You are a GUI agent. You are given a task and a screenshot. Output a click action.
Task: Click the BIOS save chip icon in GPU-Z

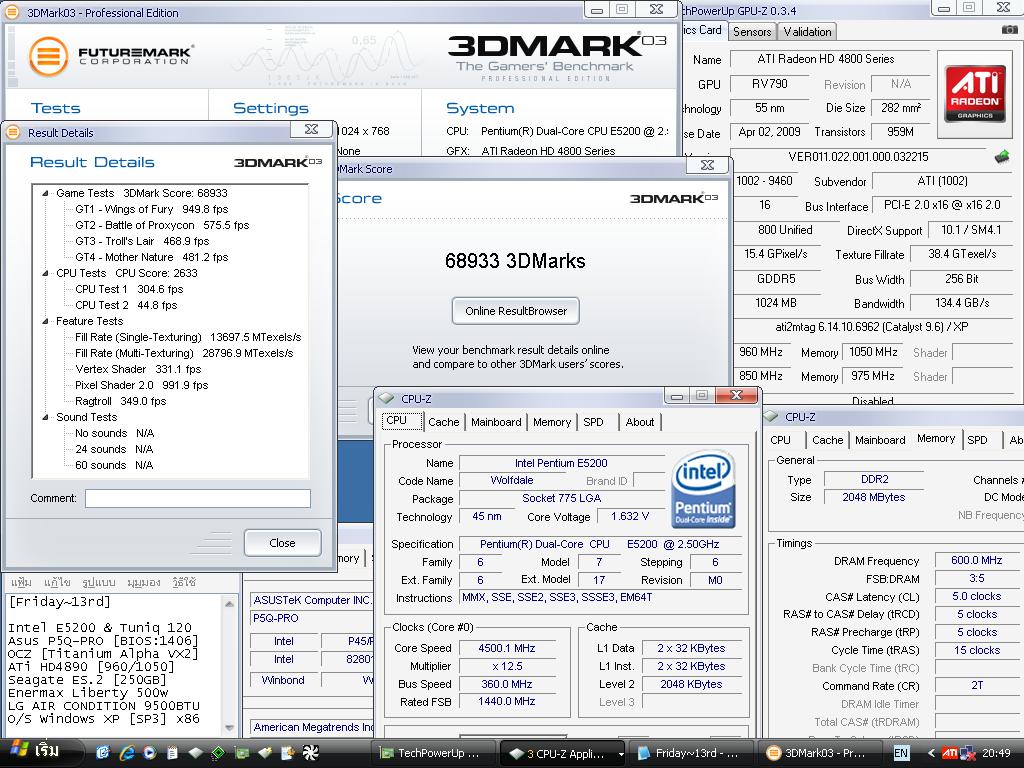tap(1001, 157)
